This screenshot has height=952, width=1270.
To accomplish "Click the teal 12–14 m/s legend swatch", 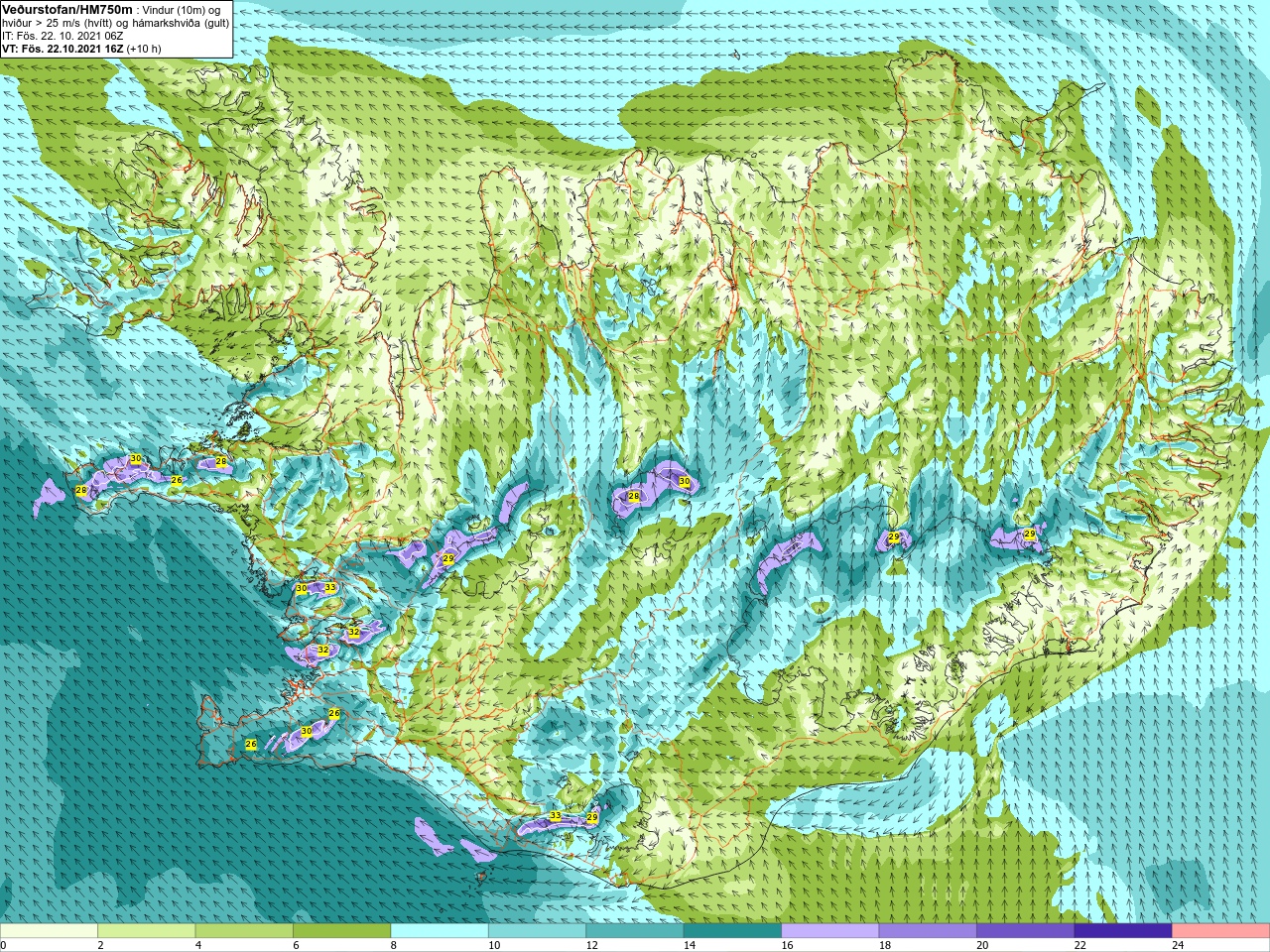I will click(x=635, y=931).
